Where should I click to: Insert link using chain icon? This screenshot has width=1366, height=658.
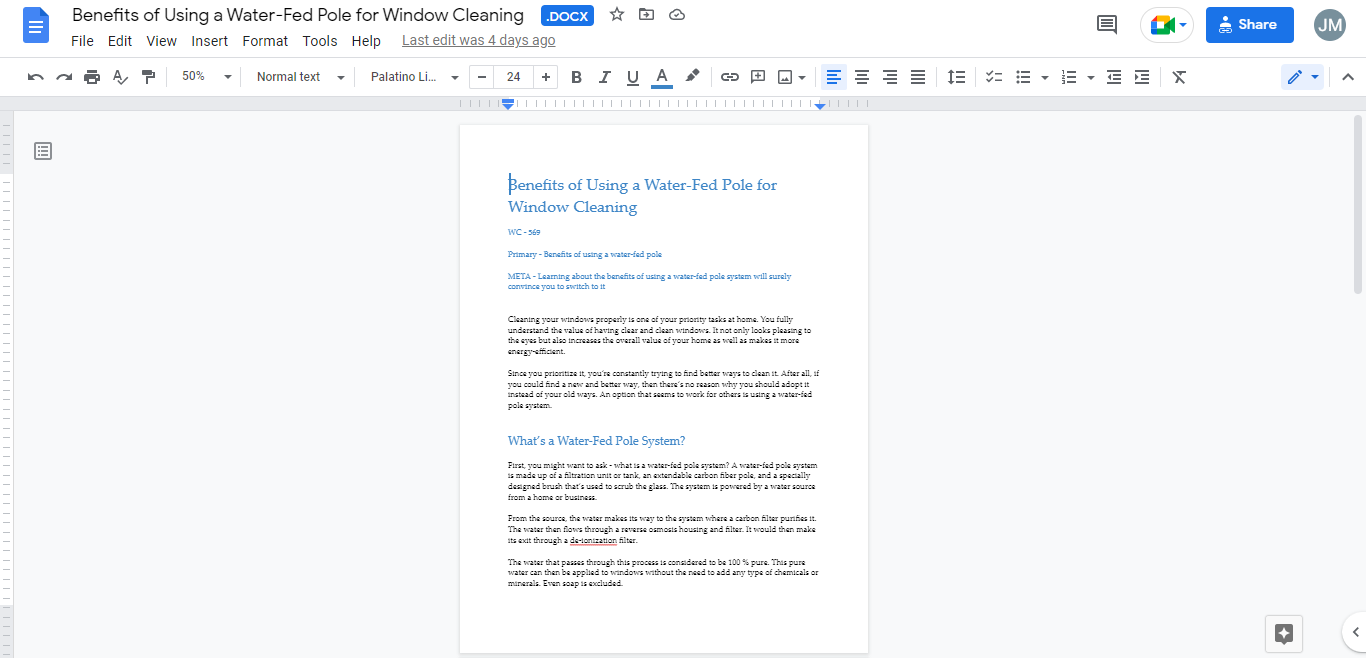pyautogui.click(x=730, y=77)
